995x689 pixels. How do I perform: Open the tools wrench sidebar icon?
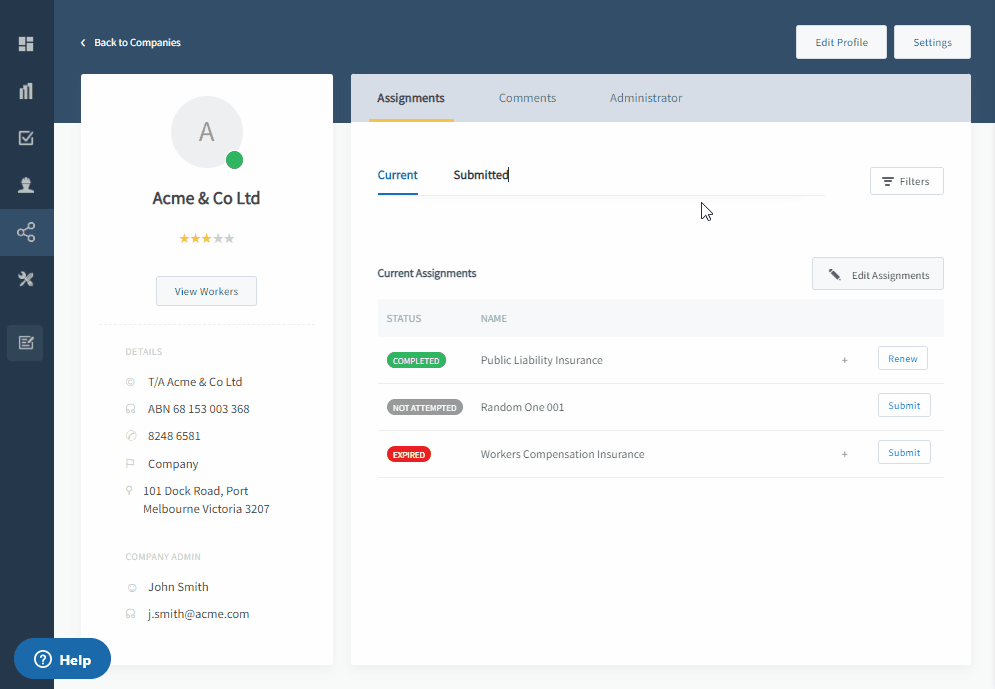click(26, 279)
